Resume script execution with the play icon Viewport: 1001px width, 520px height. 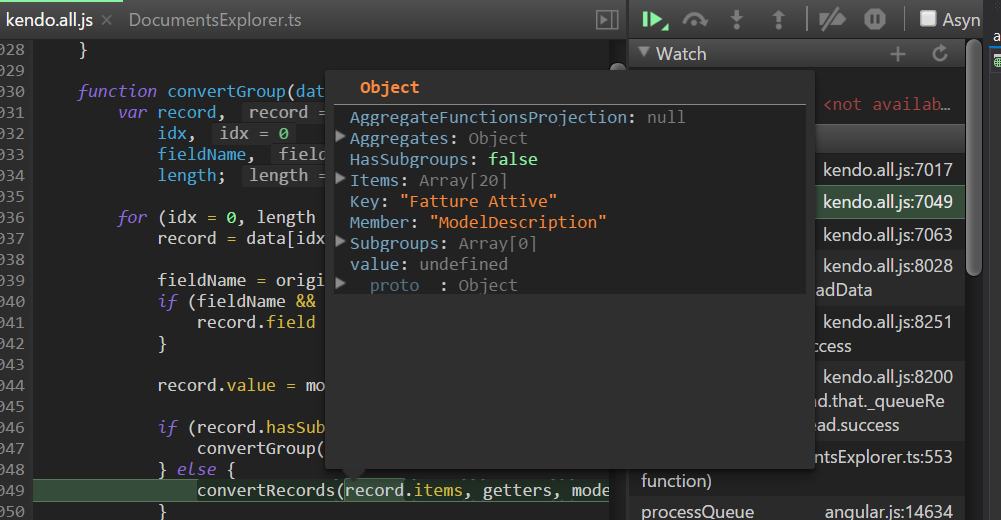(x=655, y=19)
